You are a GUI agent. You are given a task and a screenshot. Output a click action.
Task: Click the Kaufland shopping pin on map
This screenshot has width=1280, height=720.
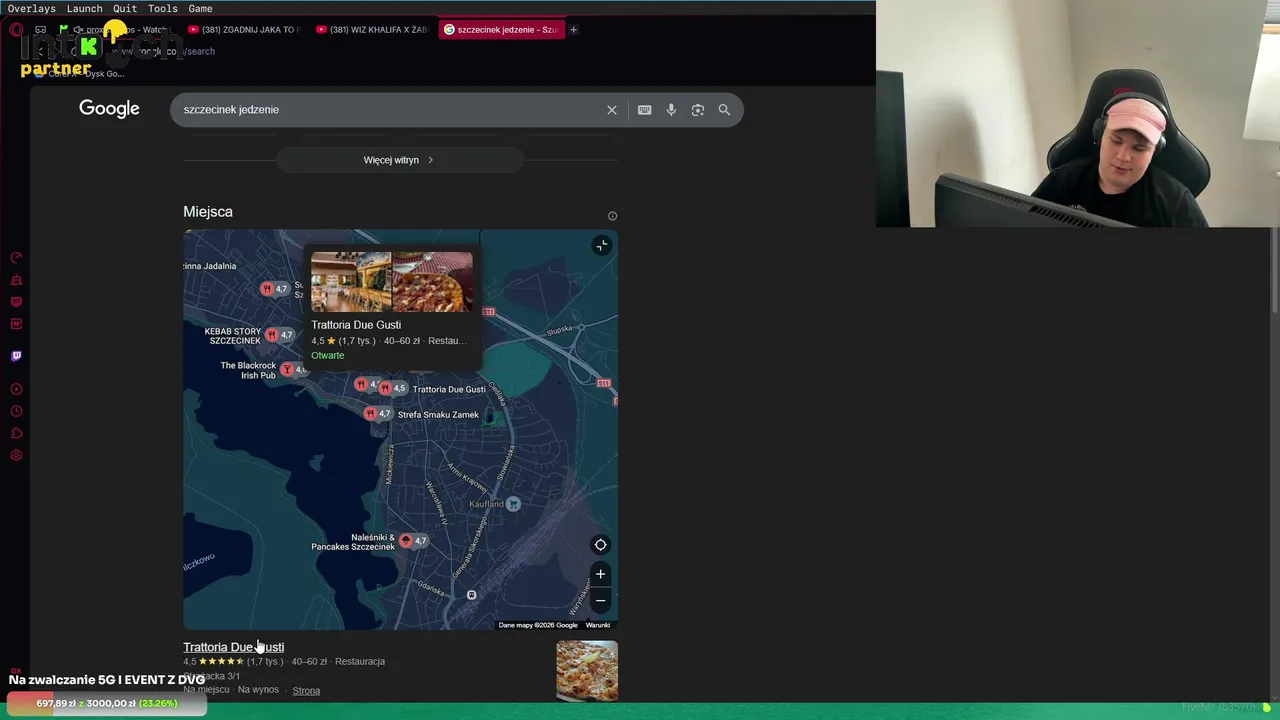[x=513, y=504]
